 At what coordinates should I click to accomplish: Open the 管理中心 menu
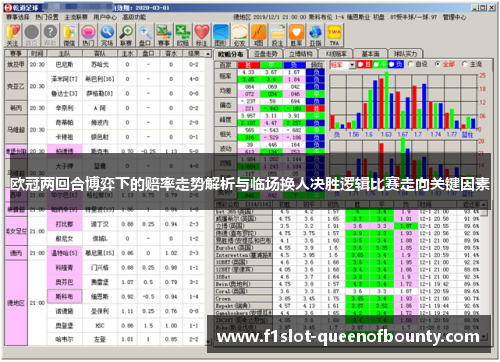[x=454, y=17]
